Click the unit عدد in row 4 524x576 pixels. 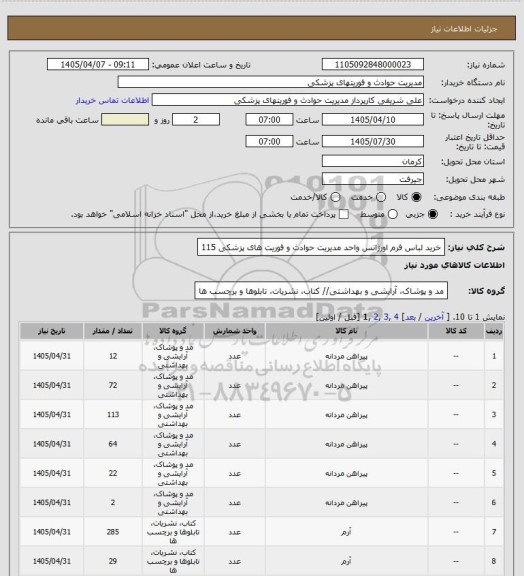[234, 444]
